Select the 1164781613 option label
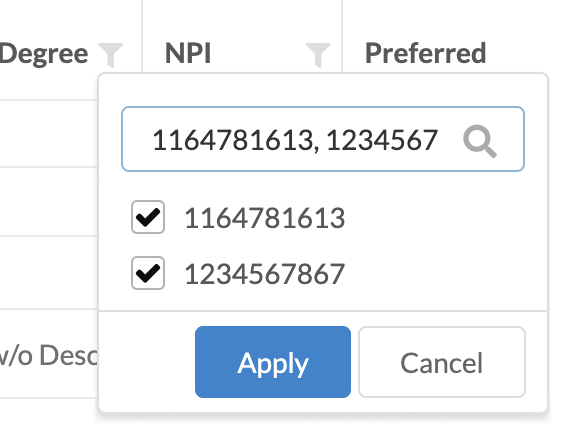Screen dimensions: 576x433 (264, 218)
